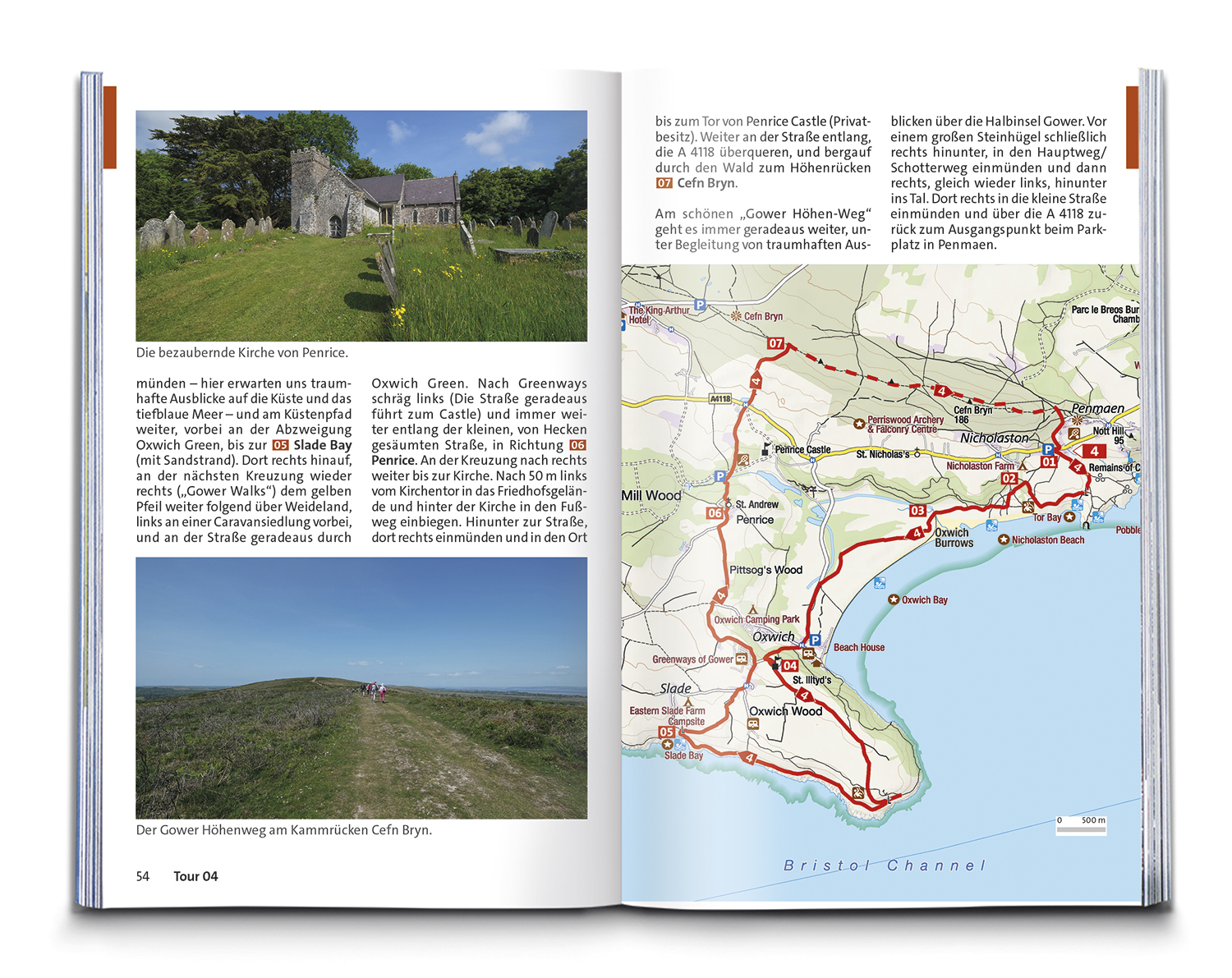Click the 'St. Illtyd's' map label
This screenshot has width=1232, height=978.
(812, 681)
